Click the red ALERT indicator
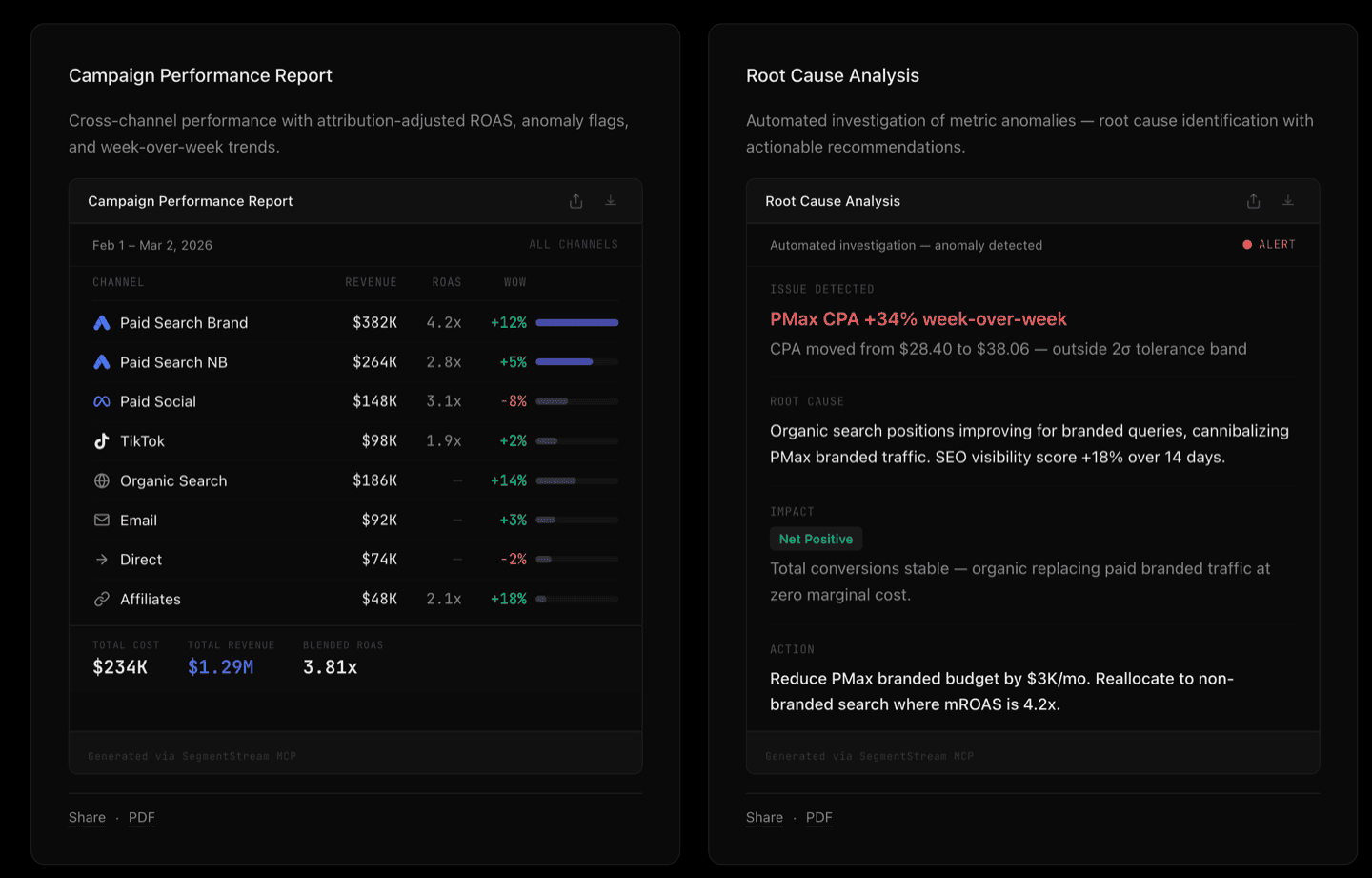The width and height of the screenshot is (1372, 878). pyautogui.click(x=1269, y=244)
